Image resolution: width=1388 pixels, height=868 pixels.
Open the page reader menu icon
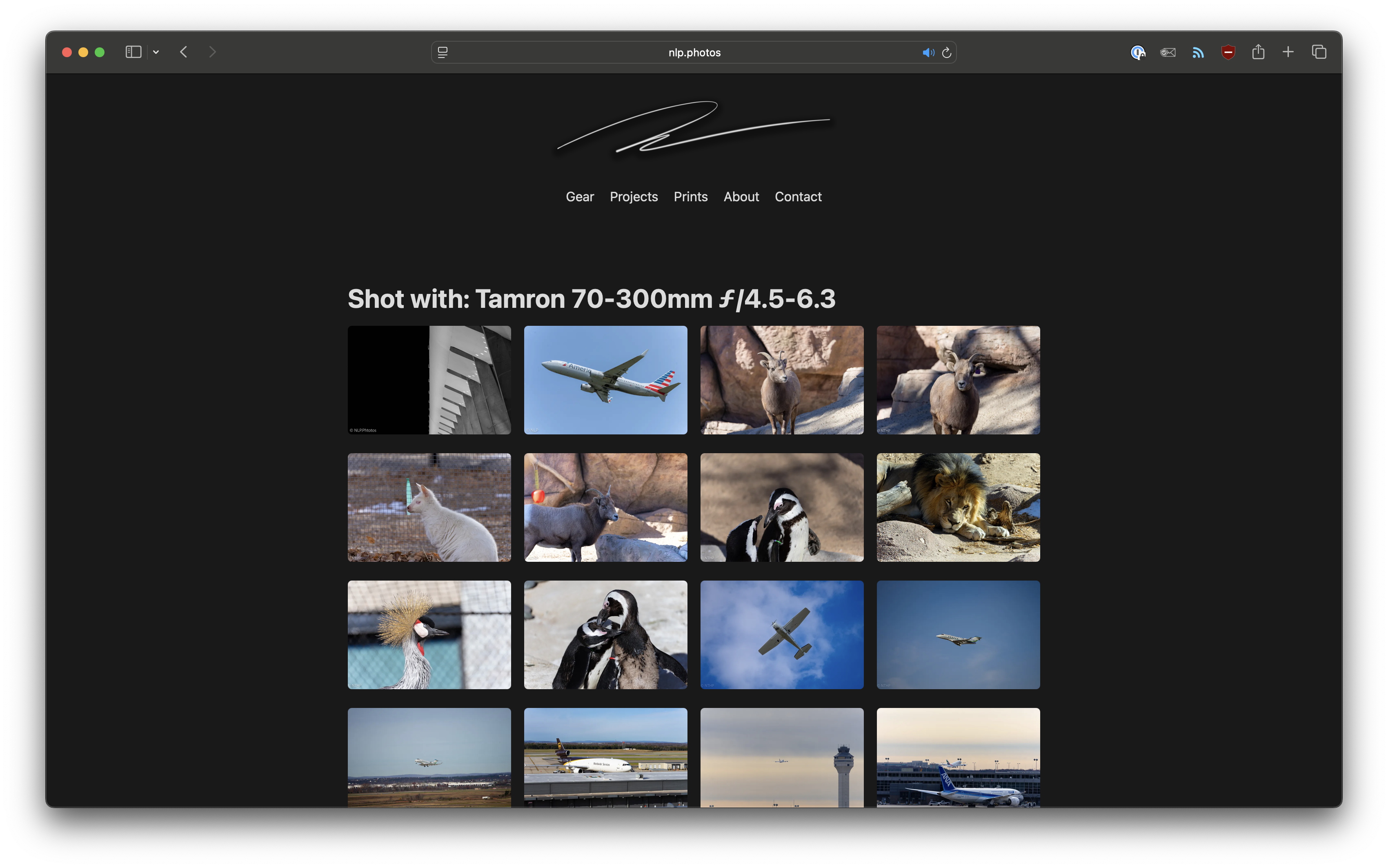(x=443, y=52)
